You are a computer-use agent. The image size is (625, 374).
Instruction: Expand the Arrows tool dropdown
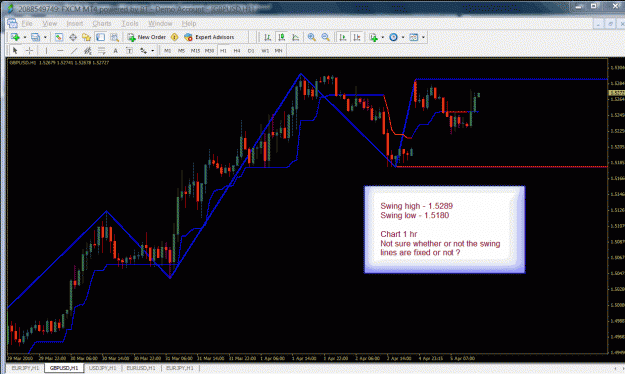point(153,51)
